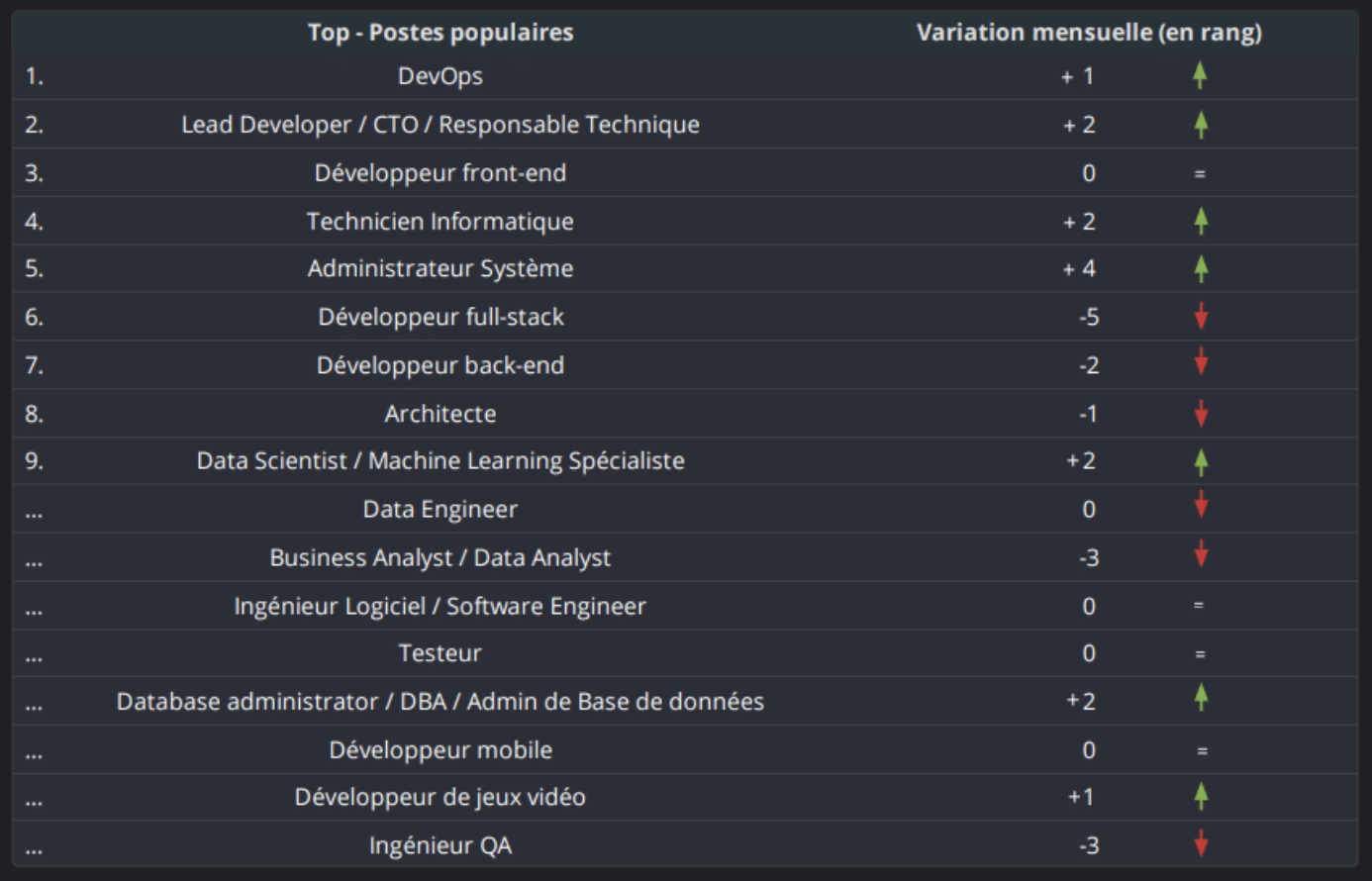Select the Développeur back-end job title
The height and width of the screenshot is (881, 1372).
tap(441, 365)
